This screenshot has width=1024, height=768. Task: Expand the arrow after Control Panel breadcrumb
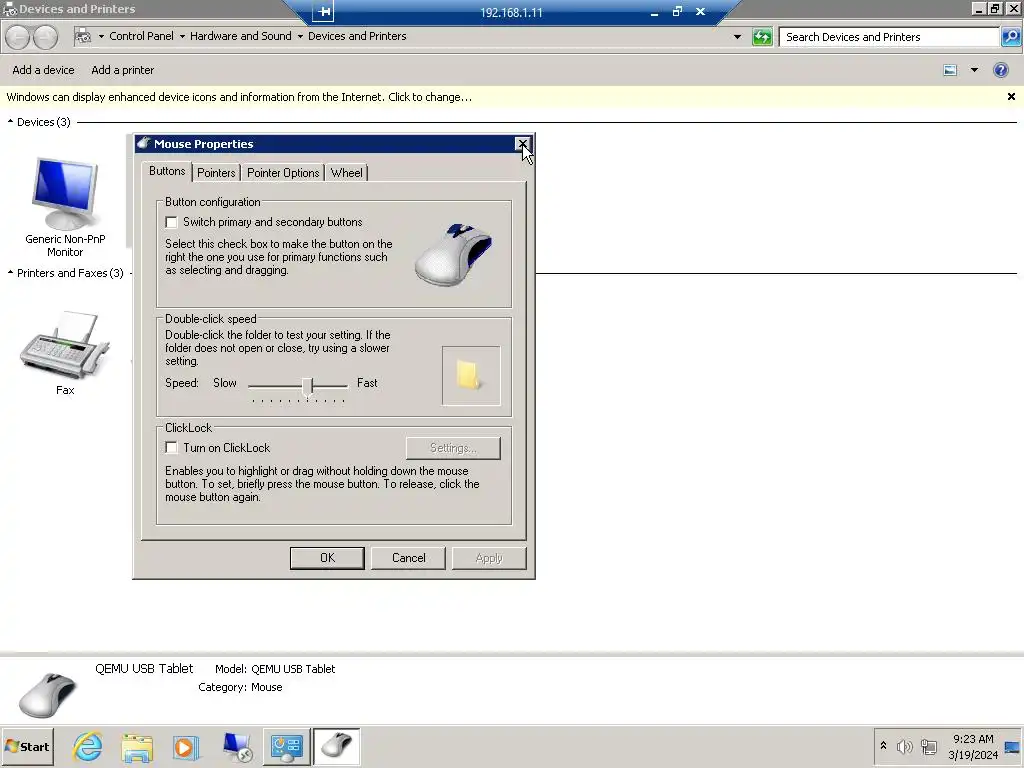coord(182,37)
